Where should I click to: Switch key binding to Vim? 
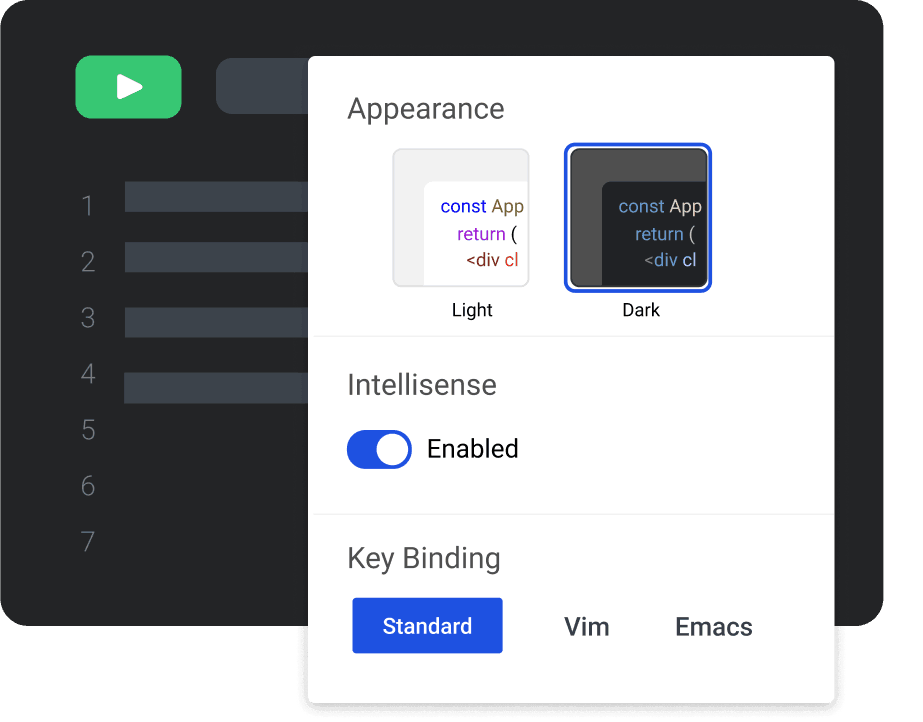click(586, 627)
